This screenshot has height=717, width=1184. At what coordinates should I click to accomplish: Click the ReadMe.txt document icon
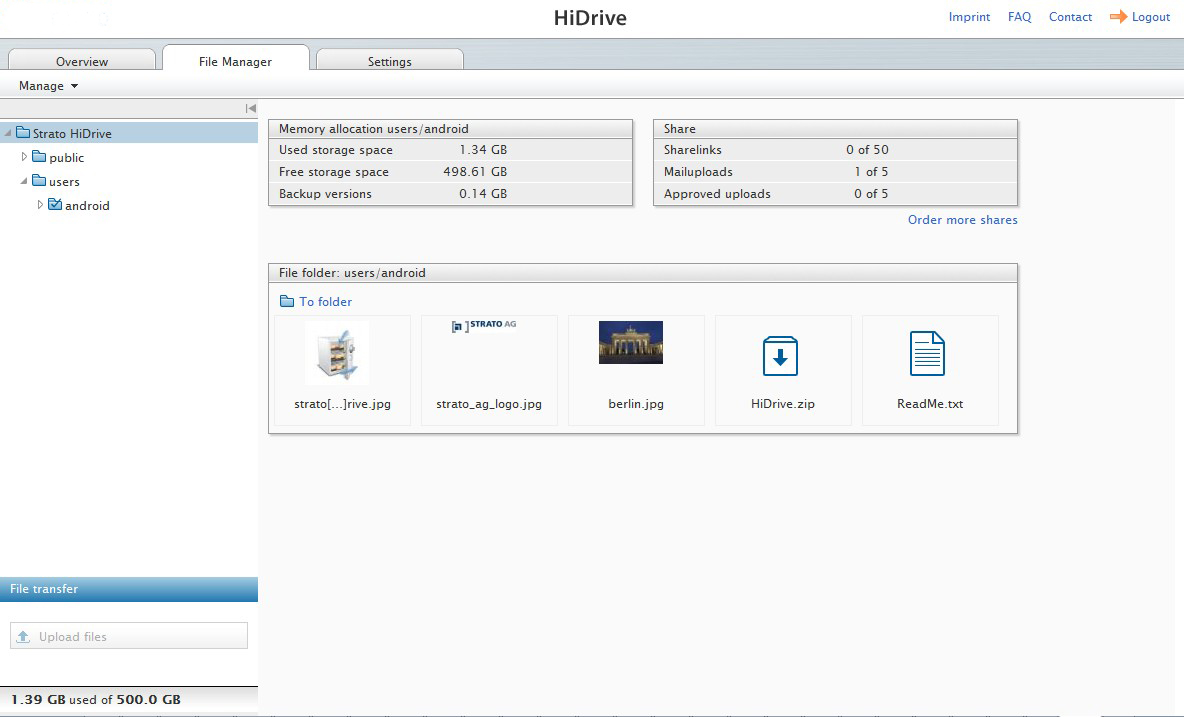click(927, 353)
